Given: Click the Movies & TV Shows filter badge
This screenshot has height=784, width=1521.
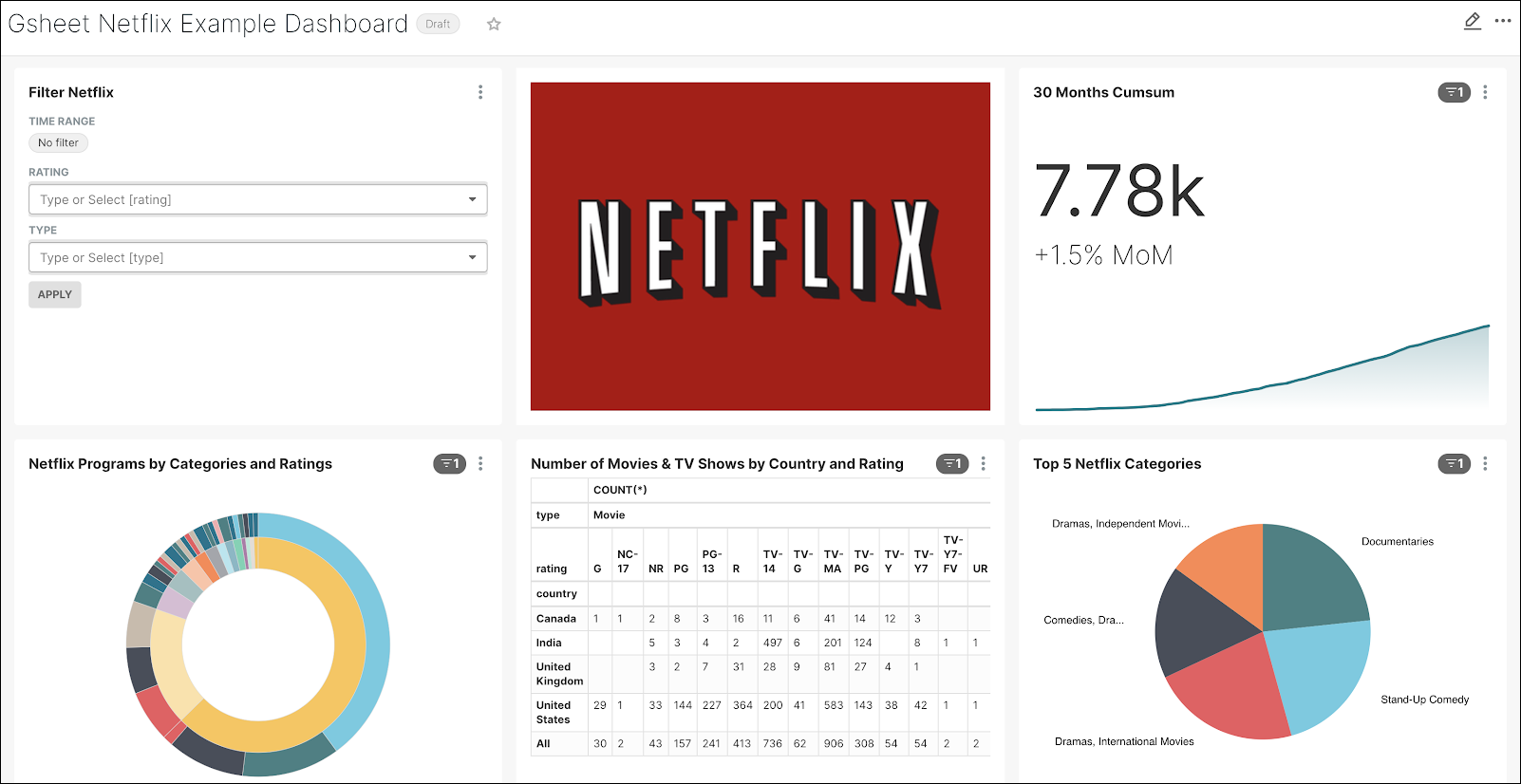Looking at the screenshot, I should [952, 463].
